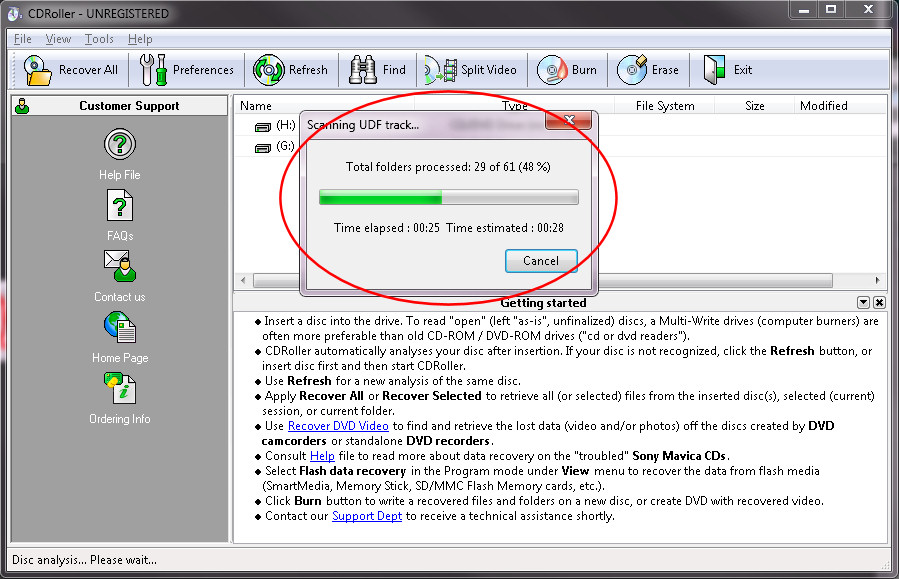Click the Recover All toolbar icon
The image size is (899, 579).
(x=37, y=70)
